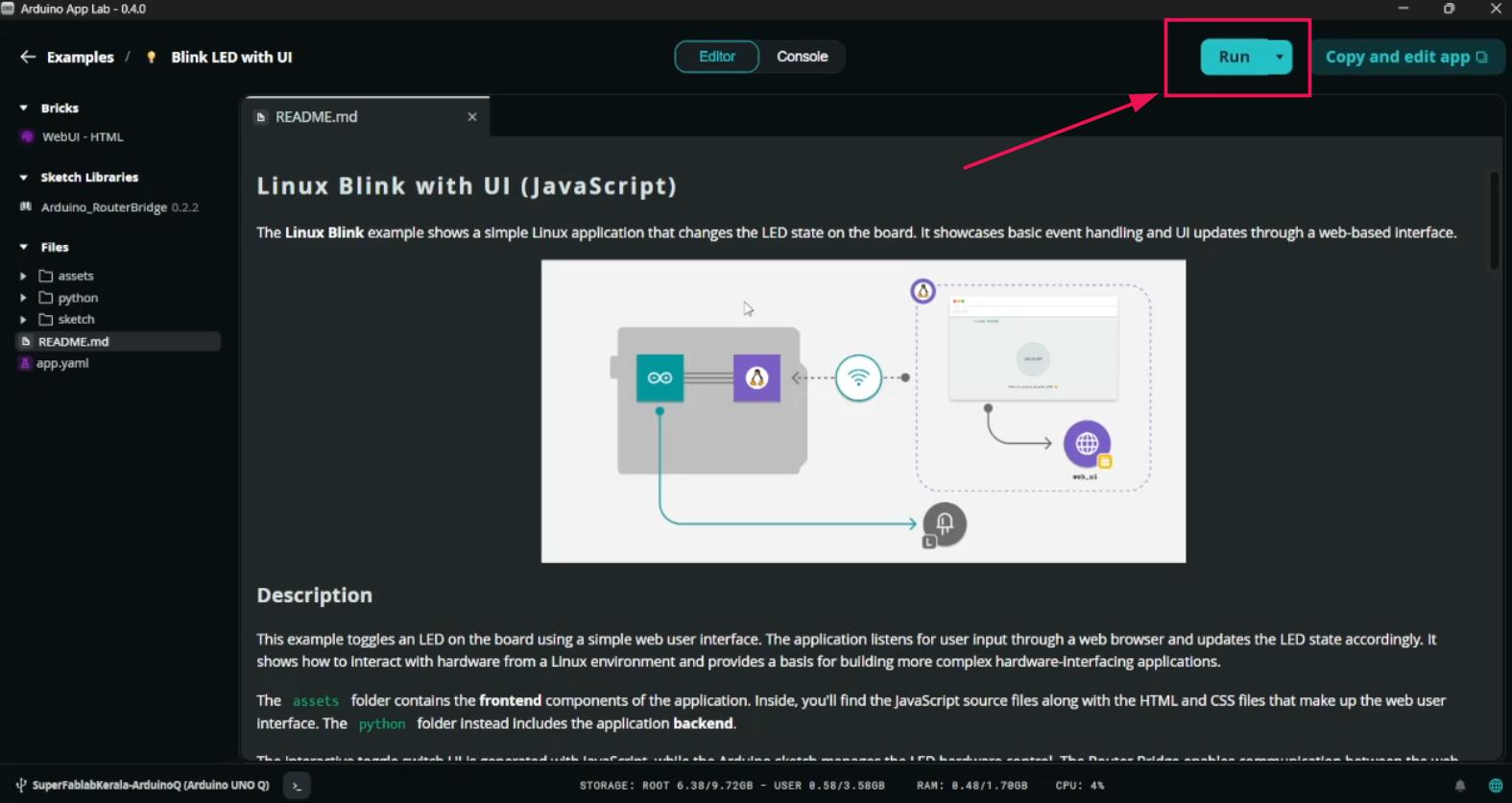Run the Blink LED app
The image size is (1512, 803).
point(1235,57)
